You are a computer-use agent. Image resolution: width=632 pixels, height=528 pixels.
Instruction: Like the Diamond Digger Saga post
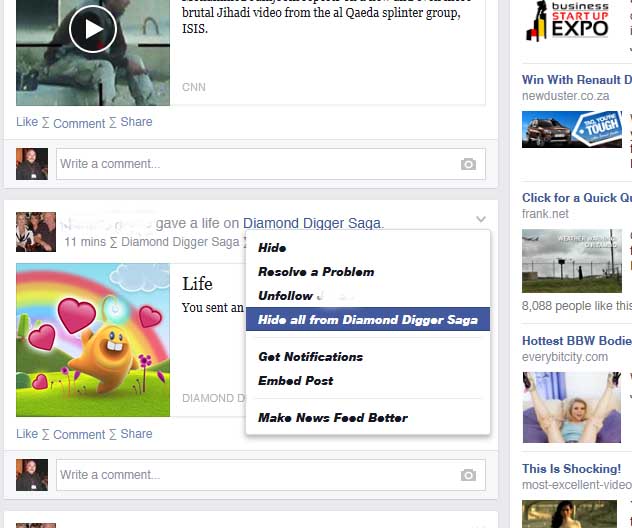pos(27,434)
